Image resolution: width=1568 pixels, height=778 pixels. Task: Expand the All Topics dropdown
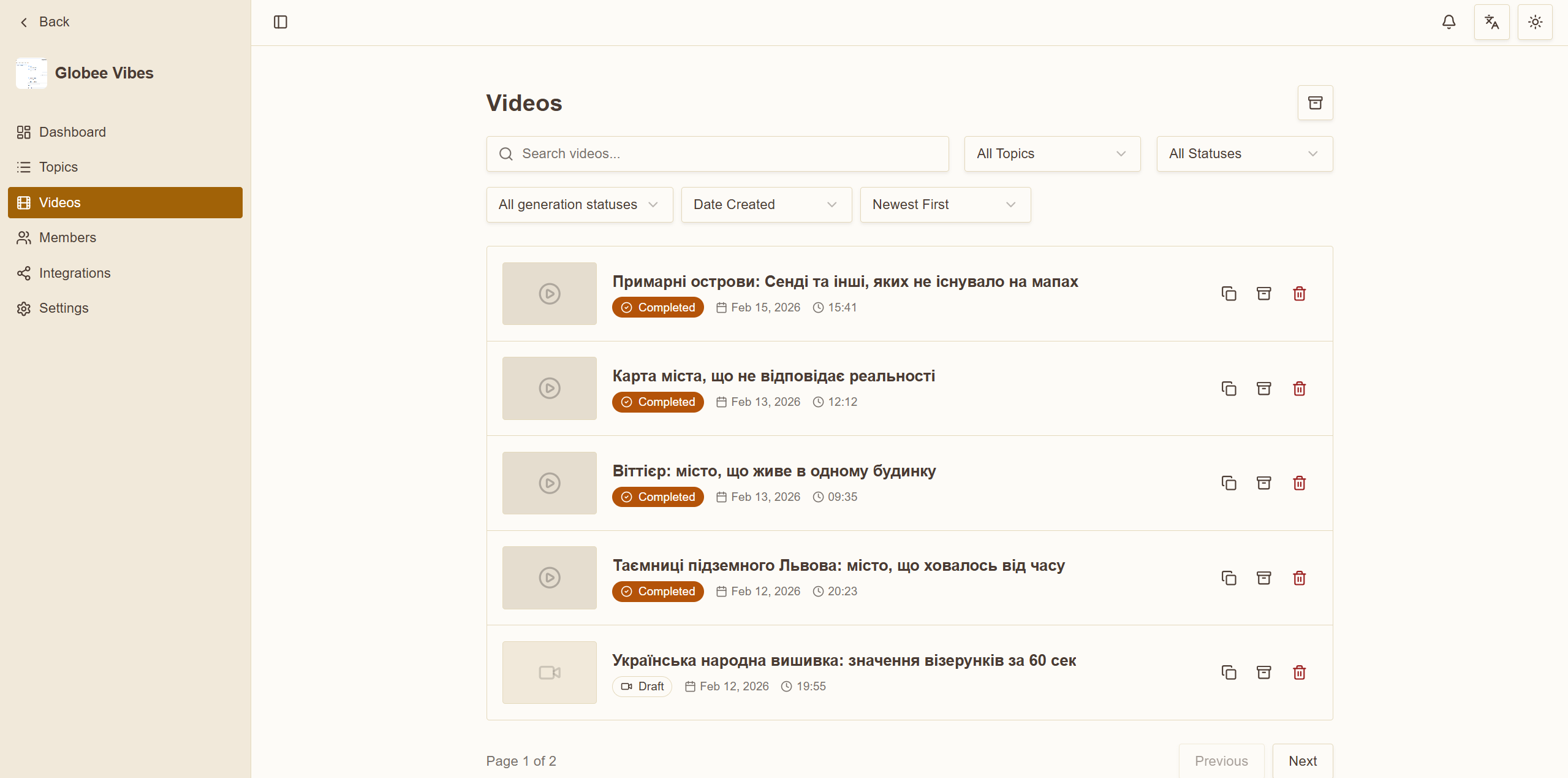coord(1051,154)
